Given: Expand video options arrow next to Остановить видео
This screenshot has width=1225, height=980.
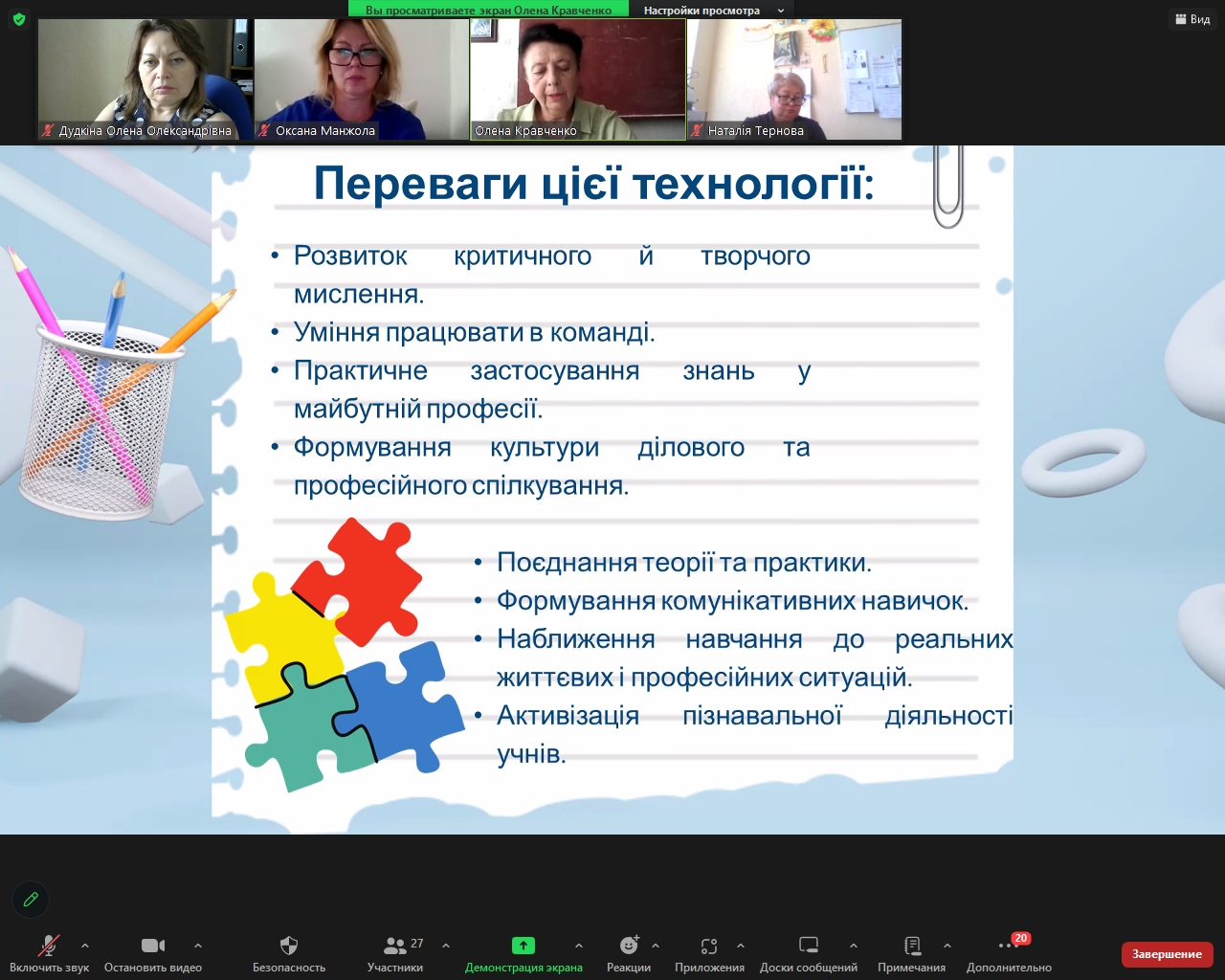Looking at the screenshot, I should point(198,946).
